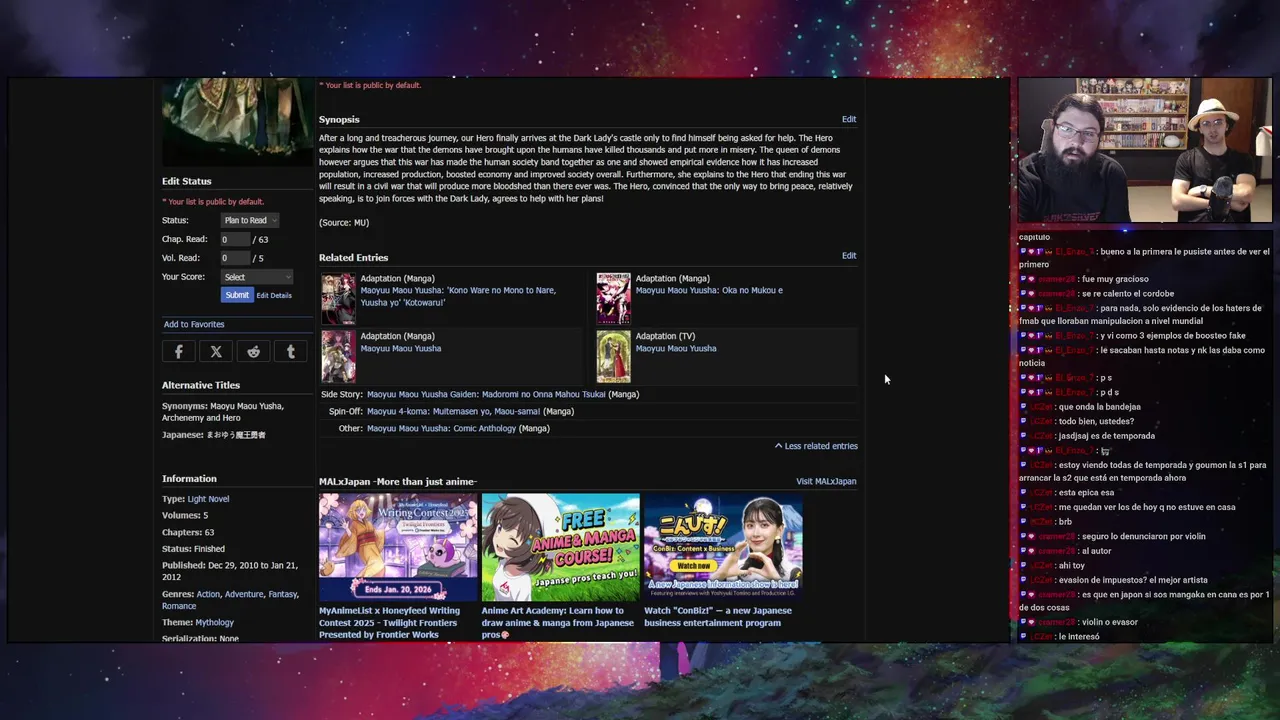This screenshot has width=1280, height=720.
Task: Share the entry on Reddit
Action: [253, 352]
